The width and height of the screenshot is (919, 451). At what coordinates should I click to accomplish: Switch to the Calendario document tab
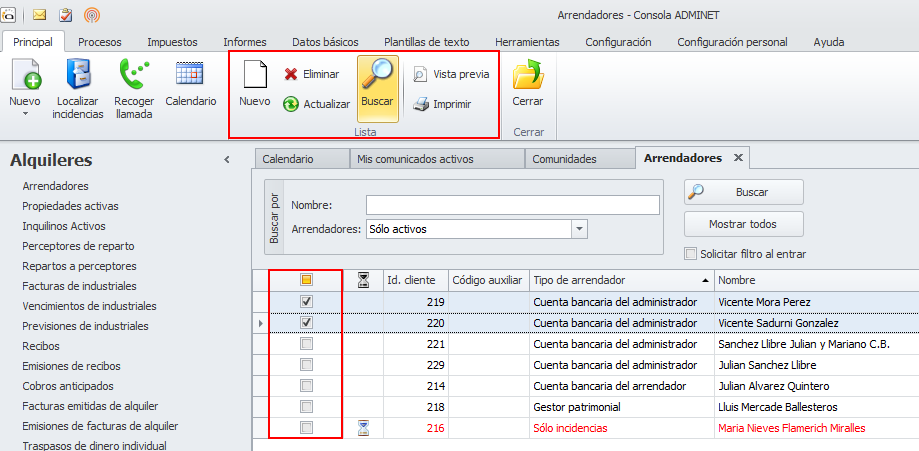[302, 158]
